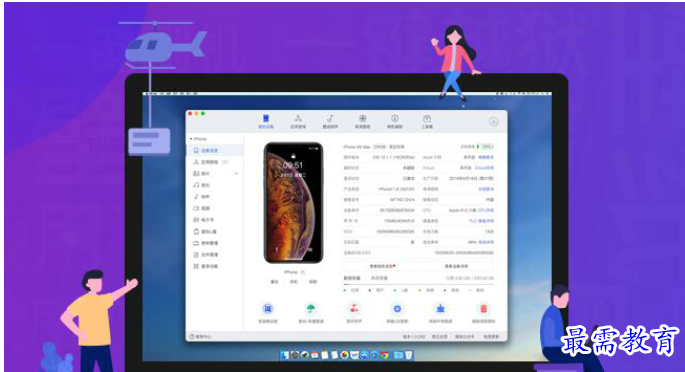Viewport: 685px width, 372px height.
Task: Click the rightmost check-update link in footer
Action: 491,337
